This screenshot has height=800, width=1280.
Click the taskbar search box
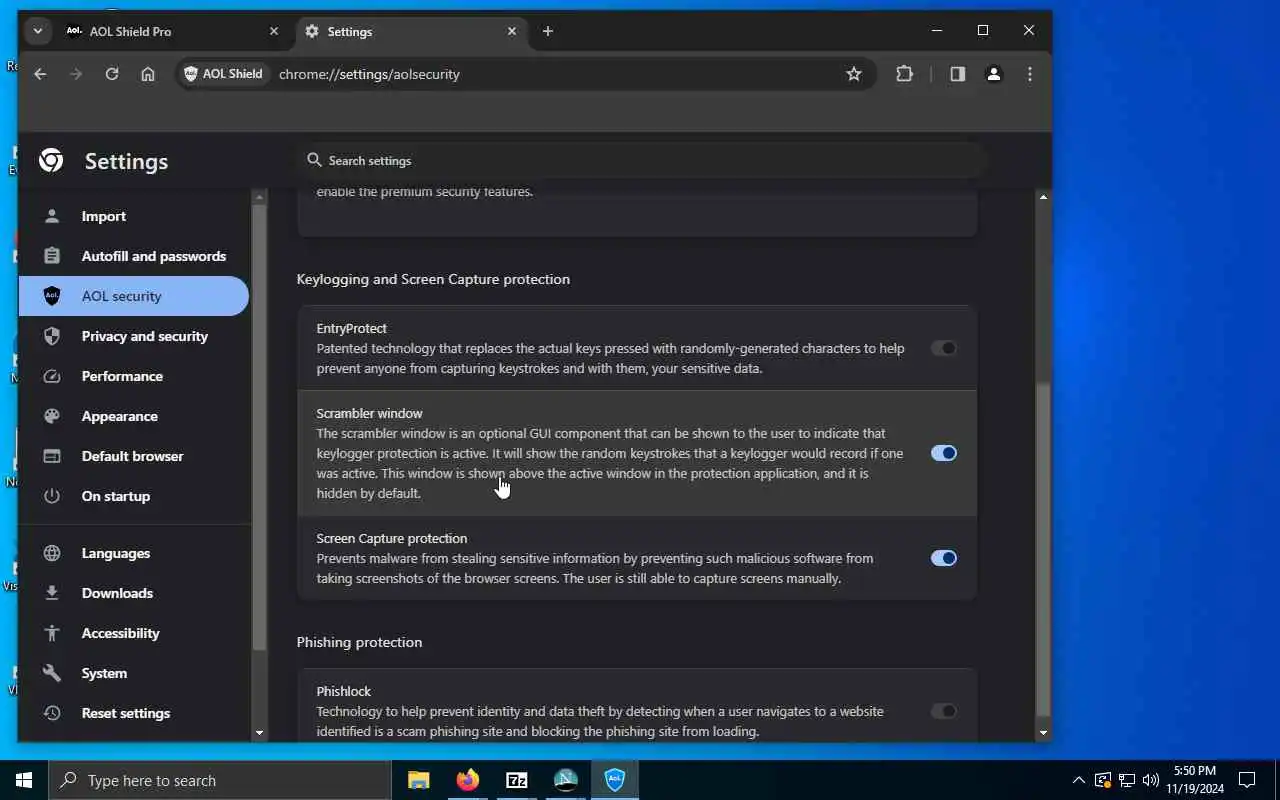(220, 780)
